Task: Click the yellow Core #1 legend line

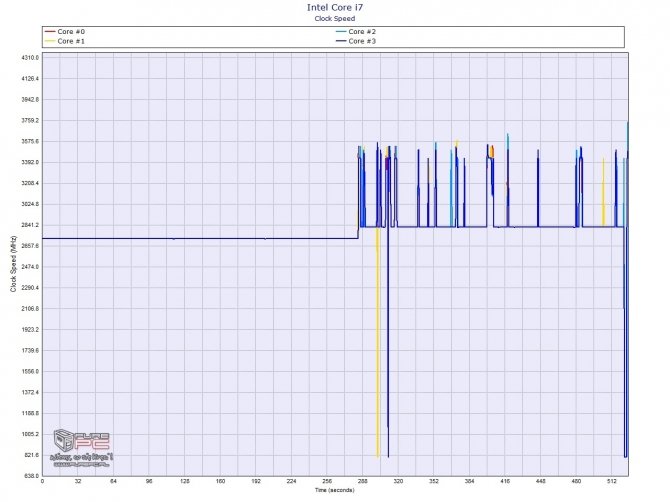Action: pyautogui.click(x=50, y=41)
